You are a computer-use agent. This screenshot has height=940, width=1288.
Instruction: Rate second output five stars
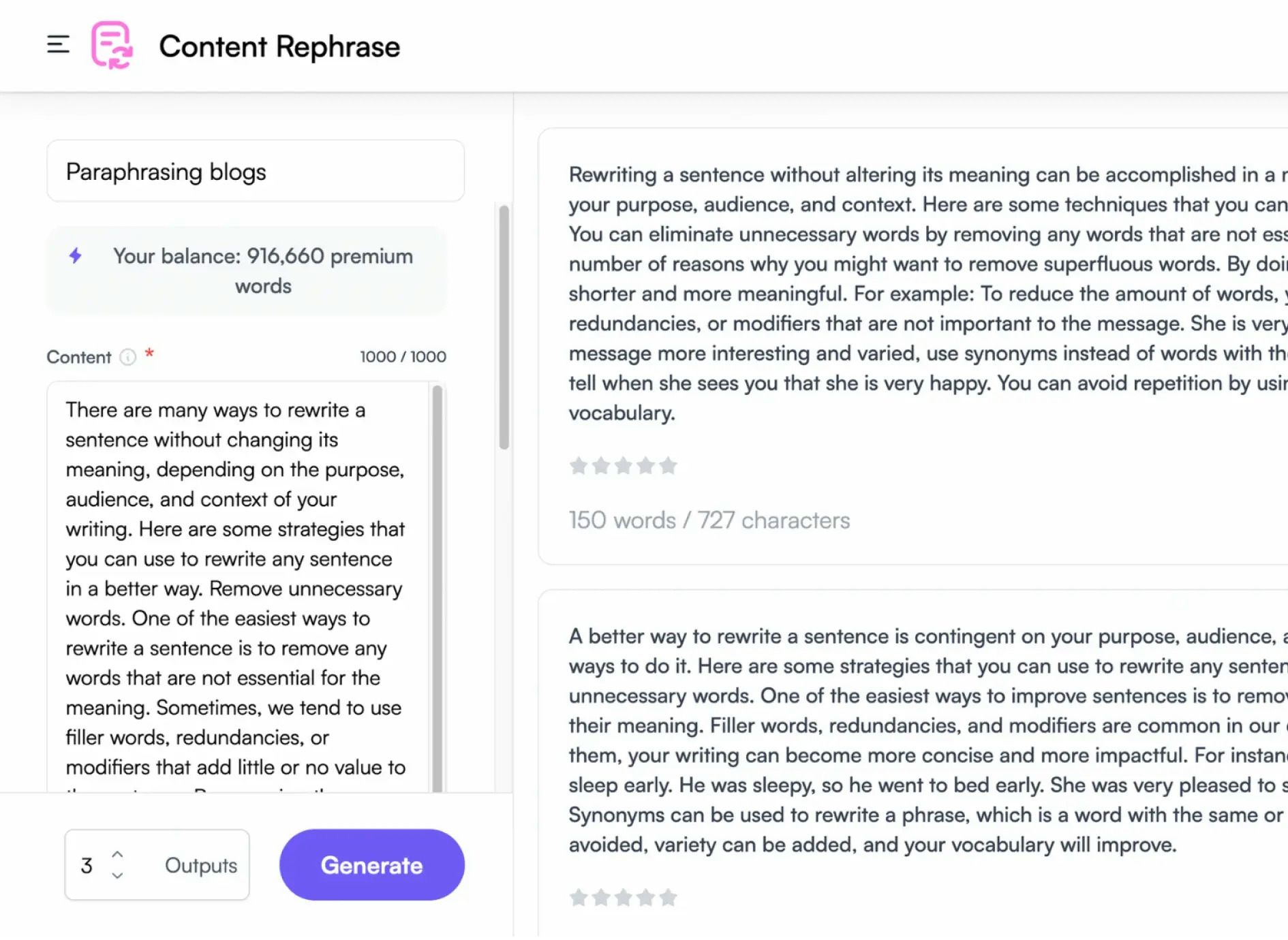pyautogui.click(x=669, y=898)
